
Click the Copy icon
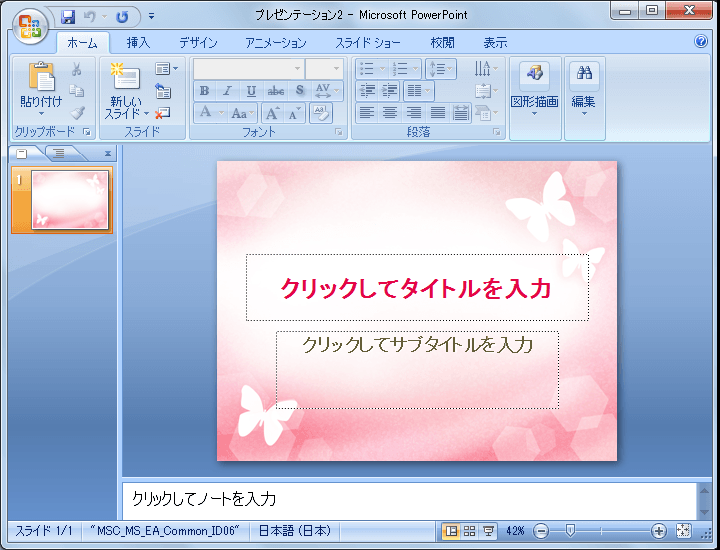[77, 90]
